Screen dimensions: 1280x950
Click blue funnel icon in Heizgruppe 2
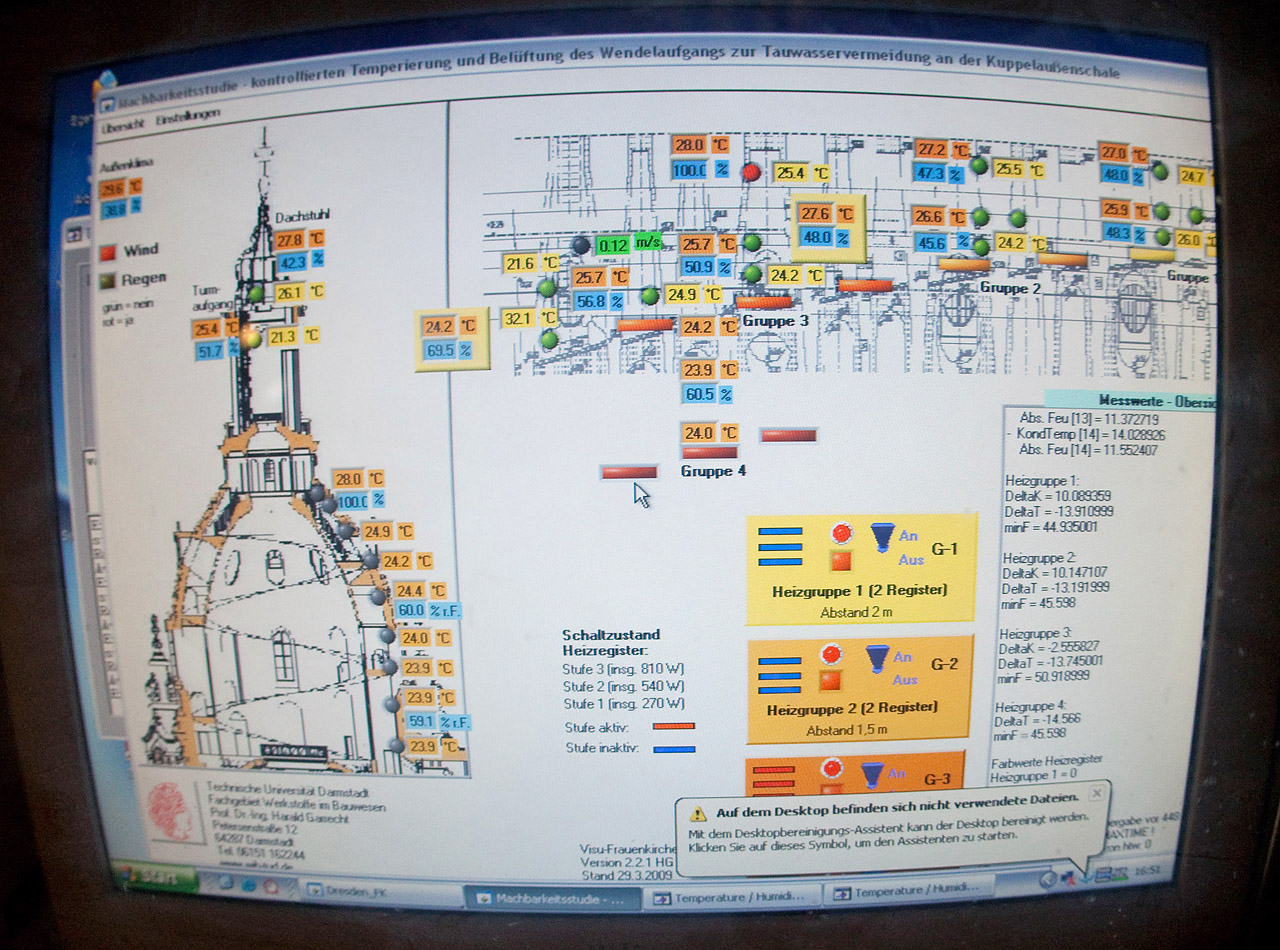click(877, 658)
